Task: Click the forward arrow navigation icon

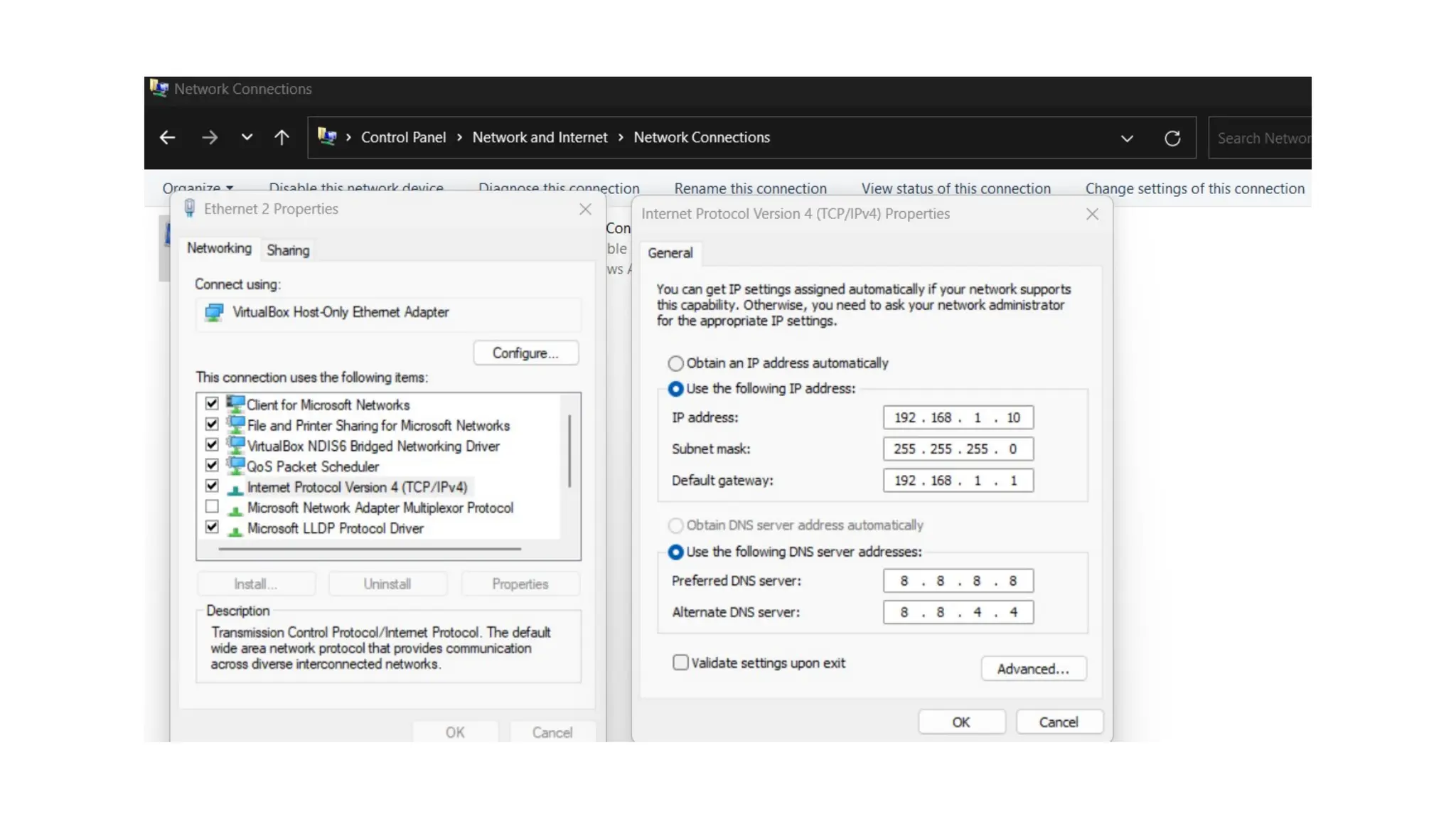Action: pos(209,138)
